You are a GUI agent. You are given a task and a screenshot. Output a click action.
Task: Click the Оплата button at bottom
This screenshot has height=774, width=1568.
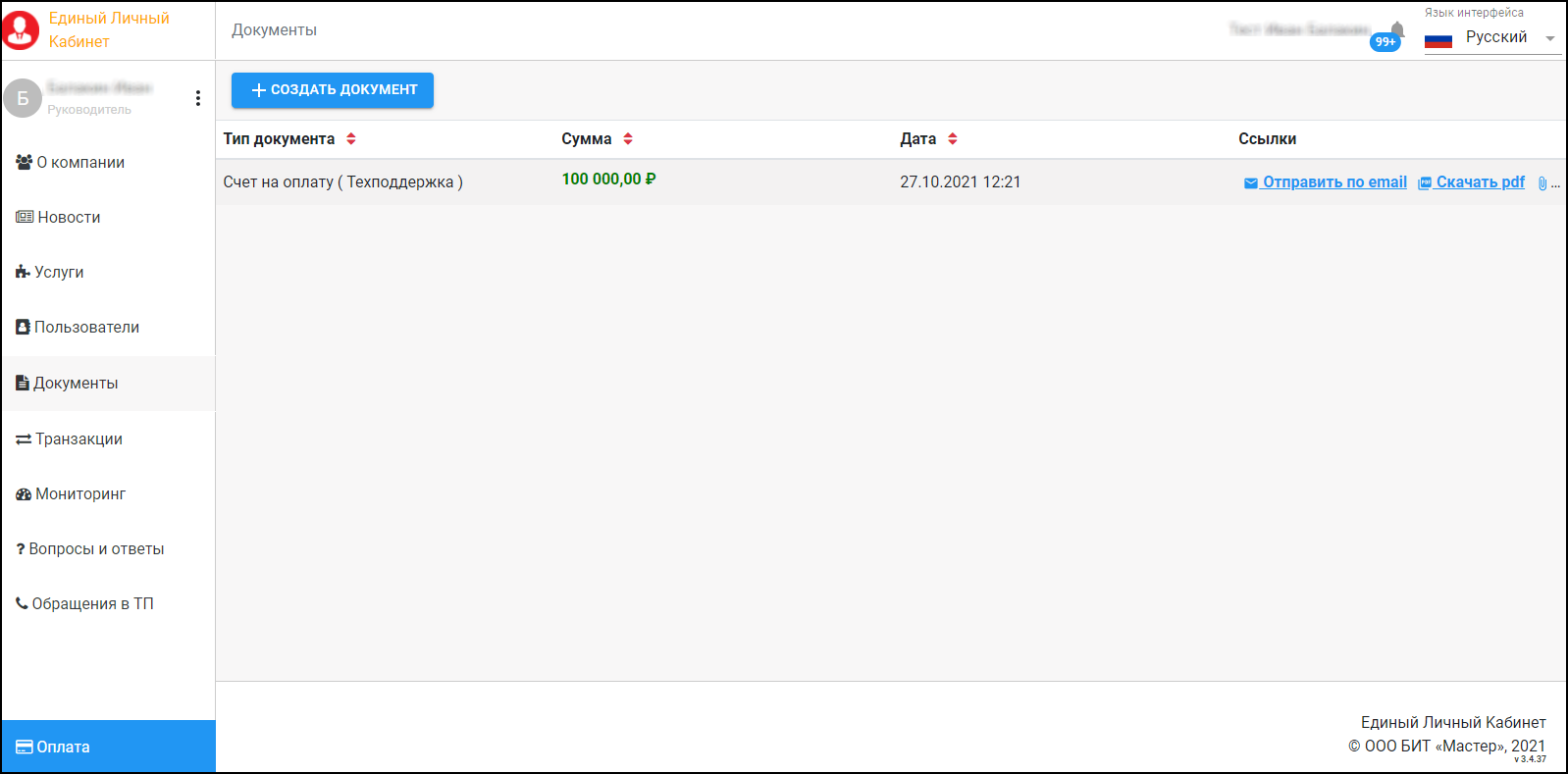(108, 748)
